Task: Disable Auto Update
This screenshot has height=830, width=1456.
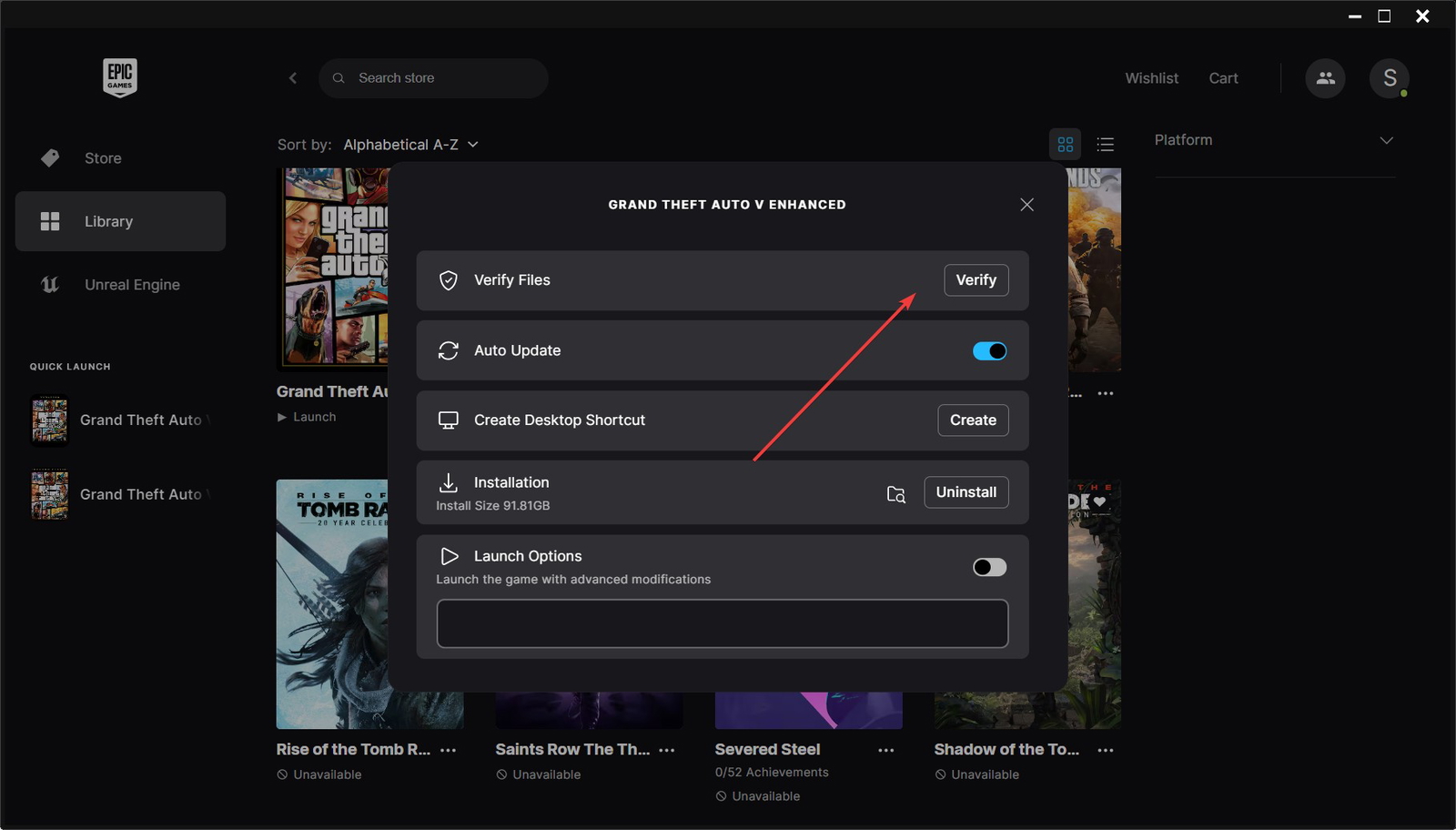Action: click(989, 350)
